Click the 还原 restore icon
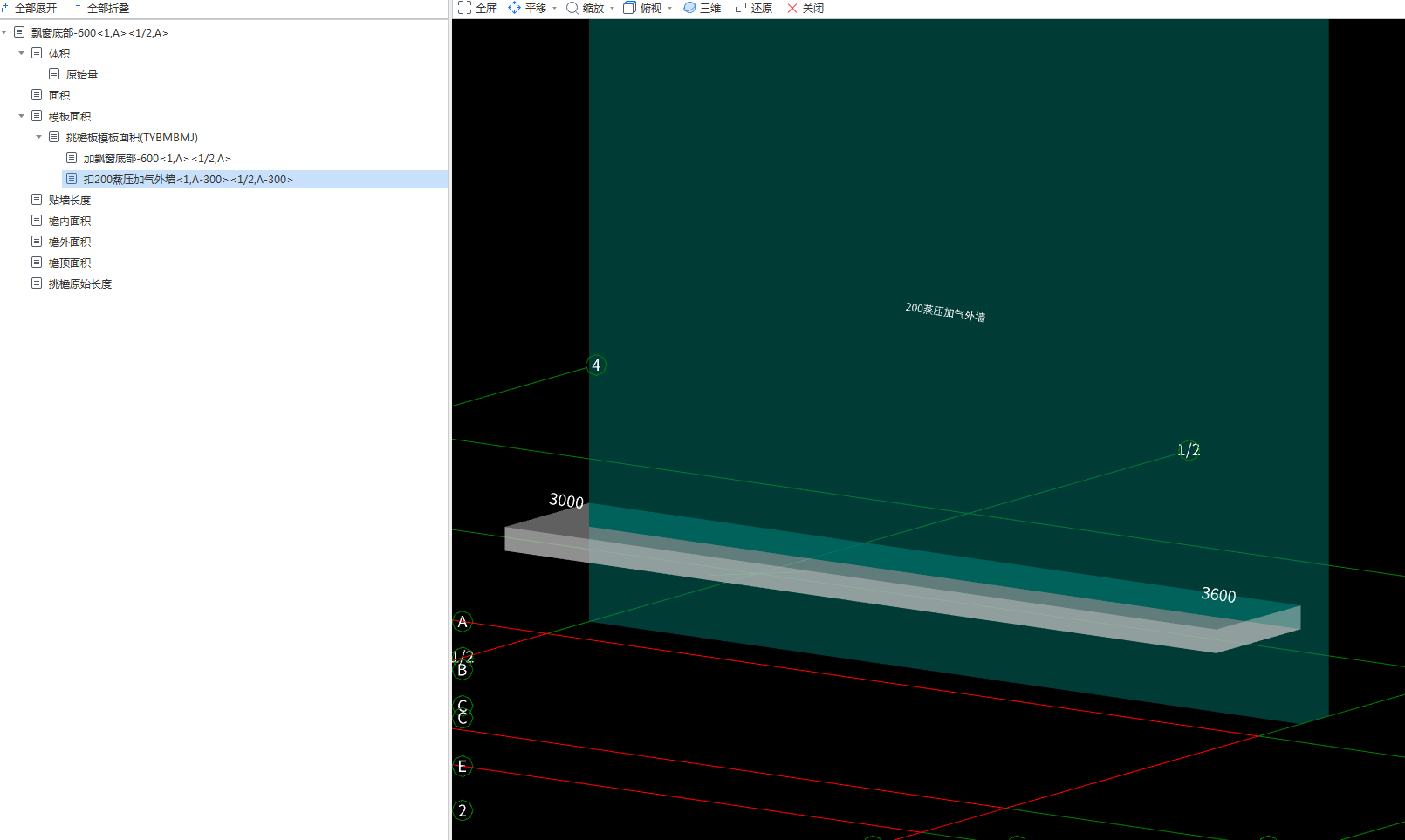Image resolution: width=1405 pixels, height=840 pixels. (741, 8)
